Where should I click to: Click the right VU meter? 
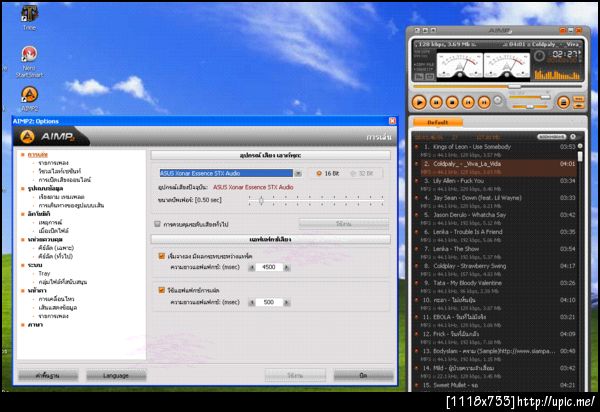click(507, 67)
